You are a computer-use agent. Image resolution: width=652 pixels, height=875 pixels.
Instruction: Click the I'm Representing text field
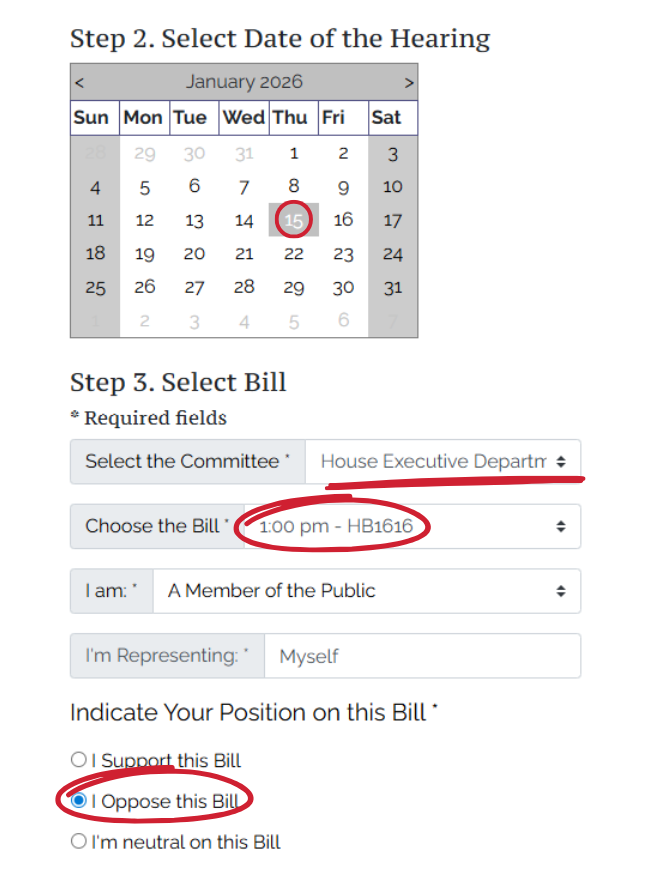click(x=422, y=656)
